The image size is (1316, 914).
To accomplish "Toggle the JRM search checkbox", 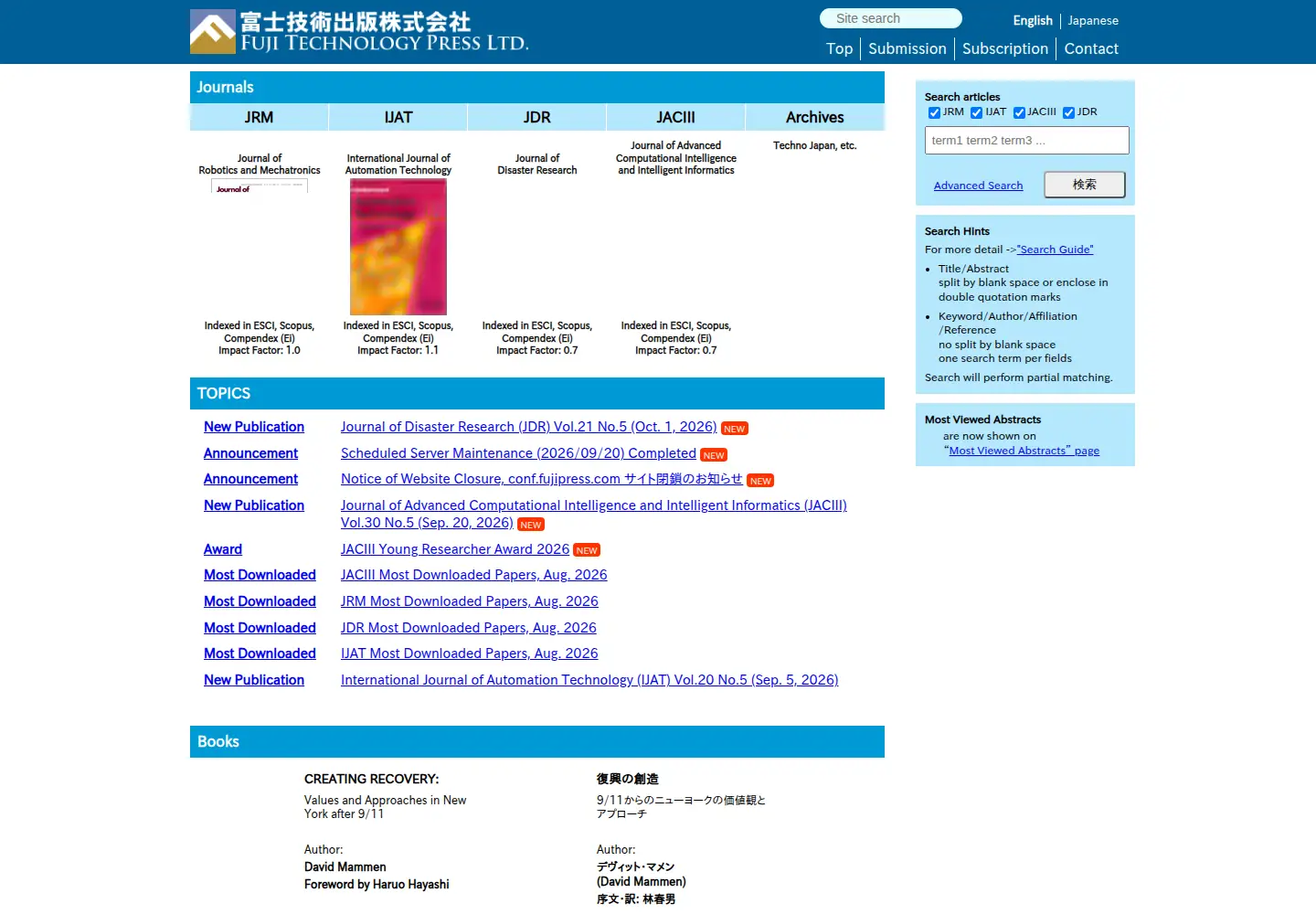I will click(x=934, y=112).
